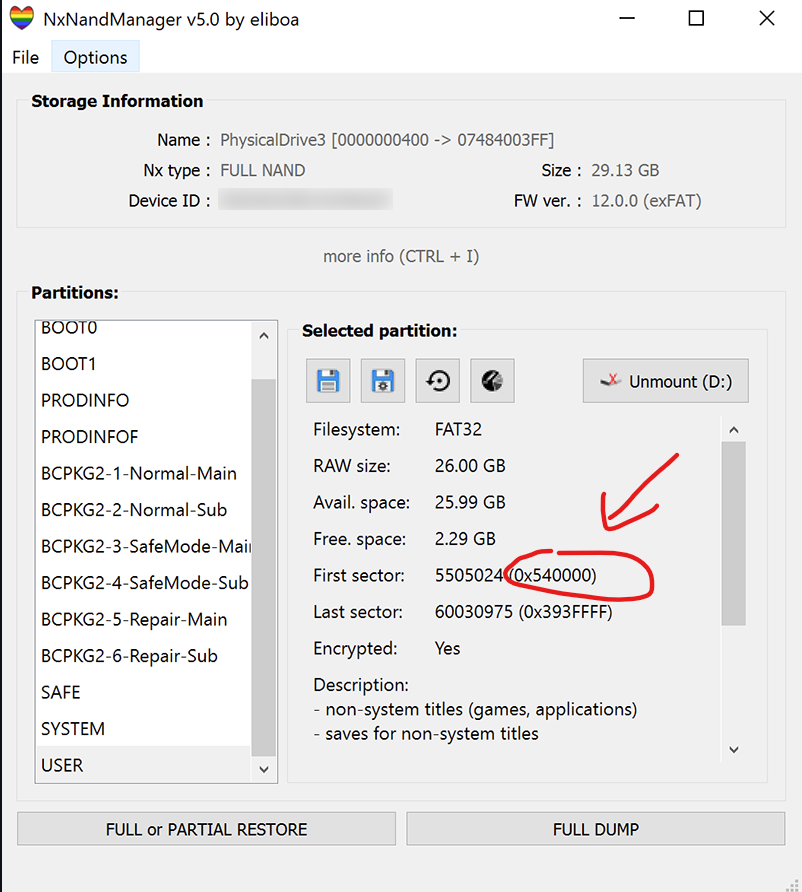The height and width of the screenshot is (892, 802).
Task: Click the restore partition circular arrow icon
Action: [437, 381]
